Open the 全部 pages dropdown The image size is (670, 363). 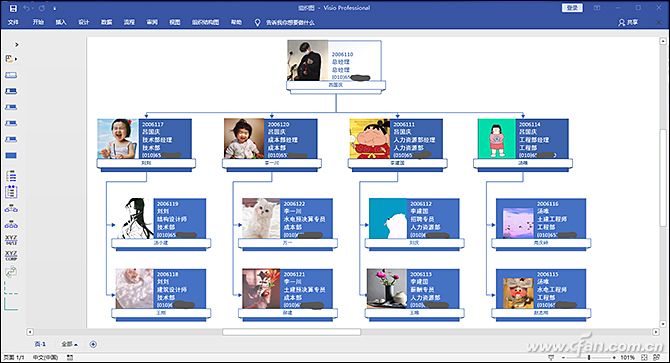(69, 344)
